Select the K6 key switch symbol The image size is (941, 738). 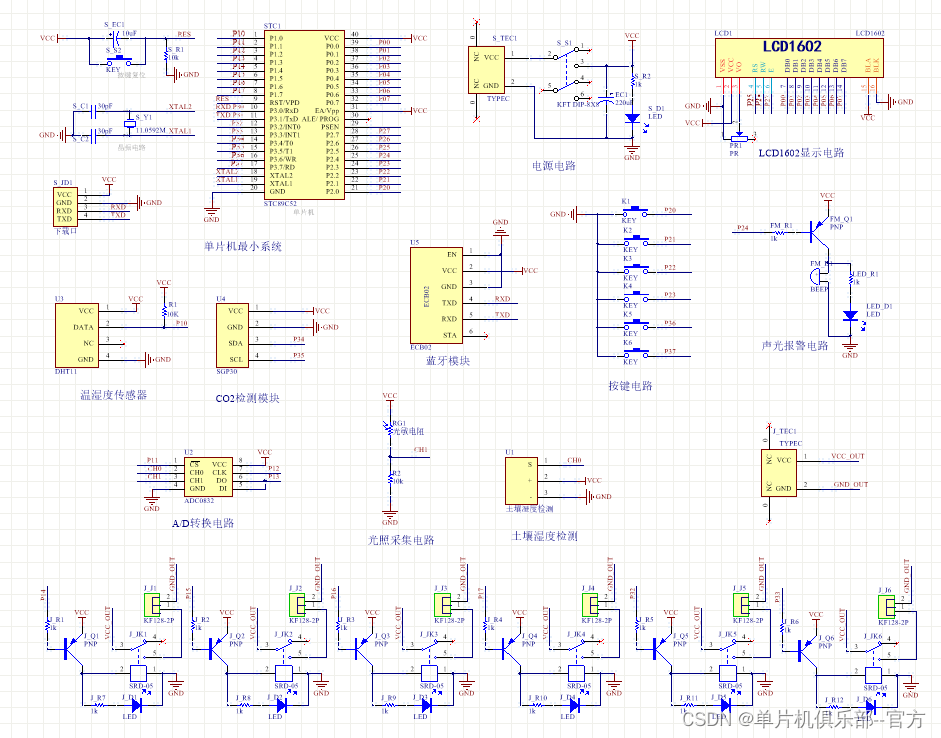tap(635, 353)
